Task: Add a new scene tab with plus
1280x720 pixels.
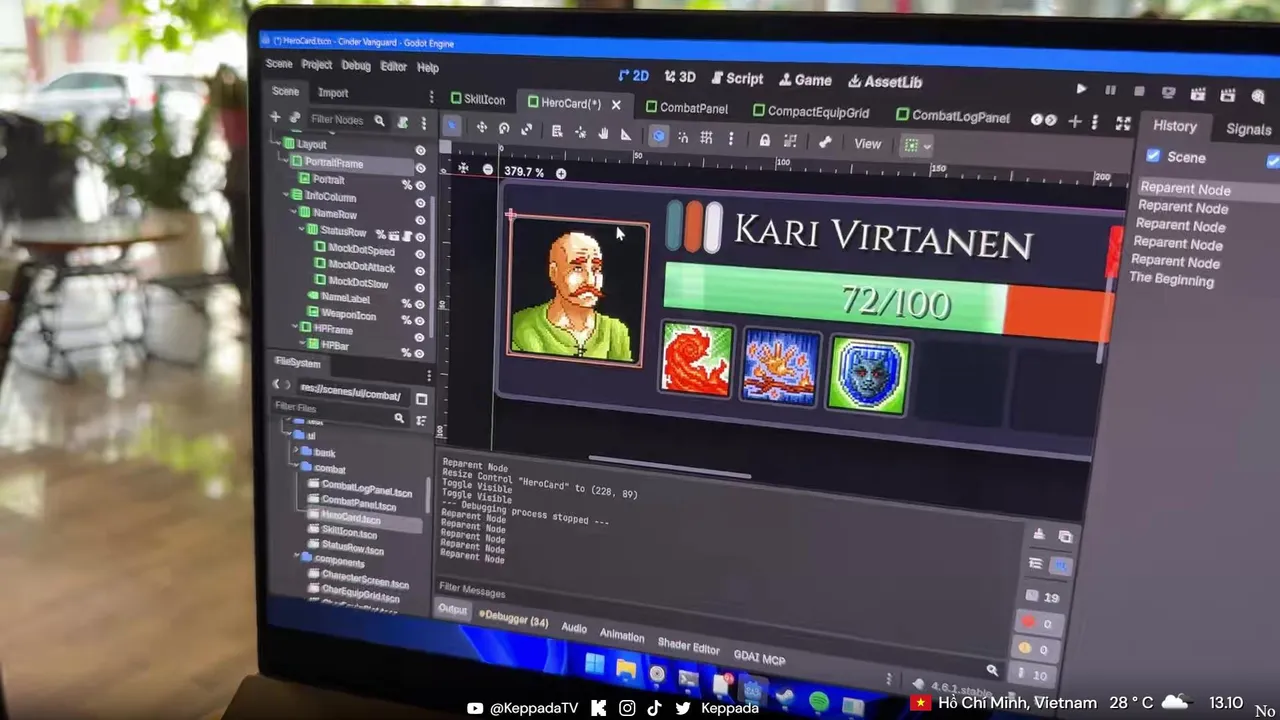Action: click(1075, 121)
